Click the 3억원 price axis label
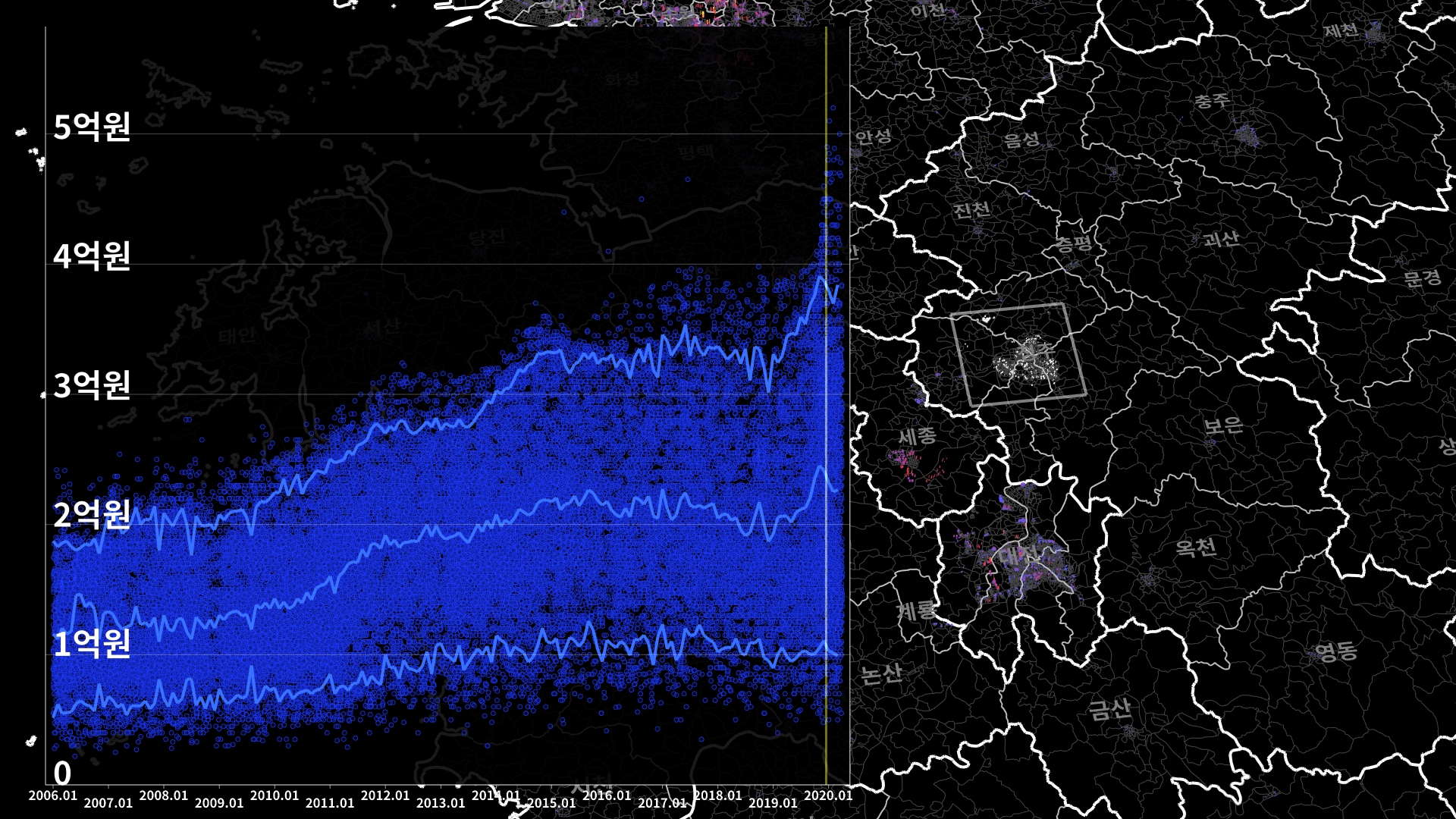The image size is (1456, 819). (92, 385)
